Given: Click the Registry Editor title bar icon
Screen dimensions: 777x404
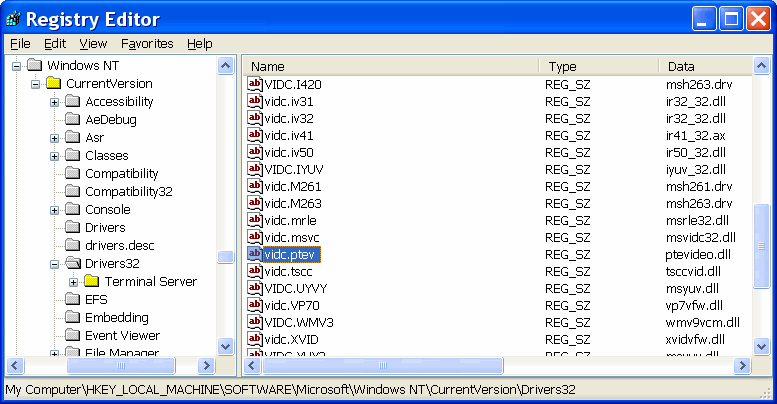Looking at the screenshot, I should 14,19.
